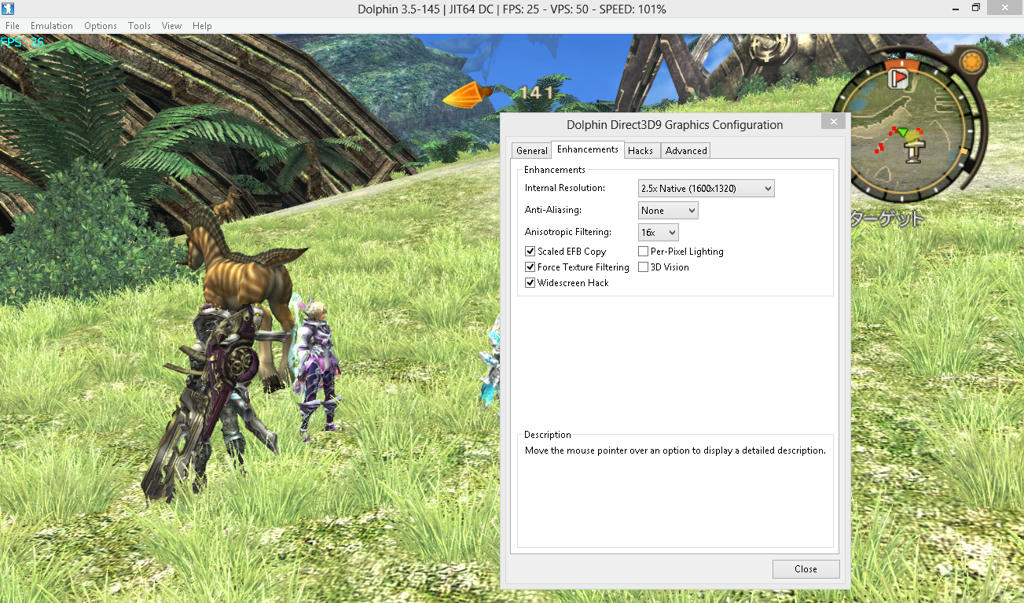The height and width of the screenshot is (603, 1024).
Task: Open the Help menu
Action: pos(202,25)
